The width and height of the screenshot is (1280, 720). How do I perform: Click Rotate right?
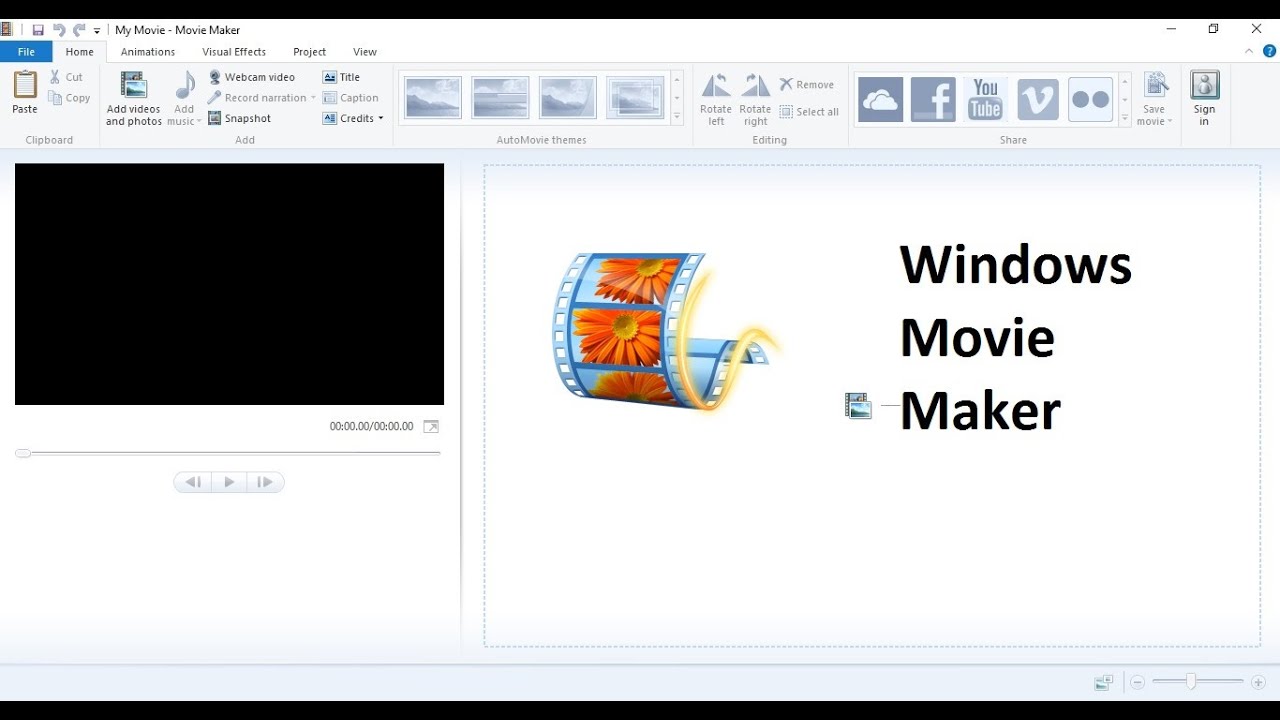point(755,99)
